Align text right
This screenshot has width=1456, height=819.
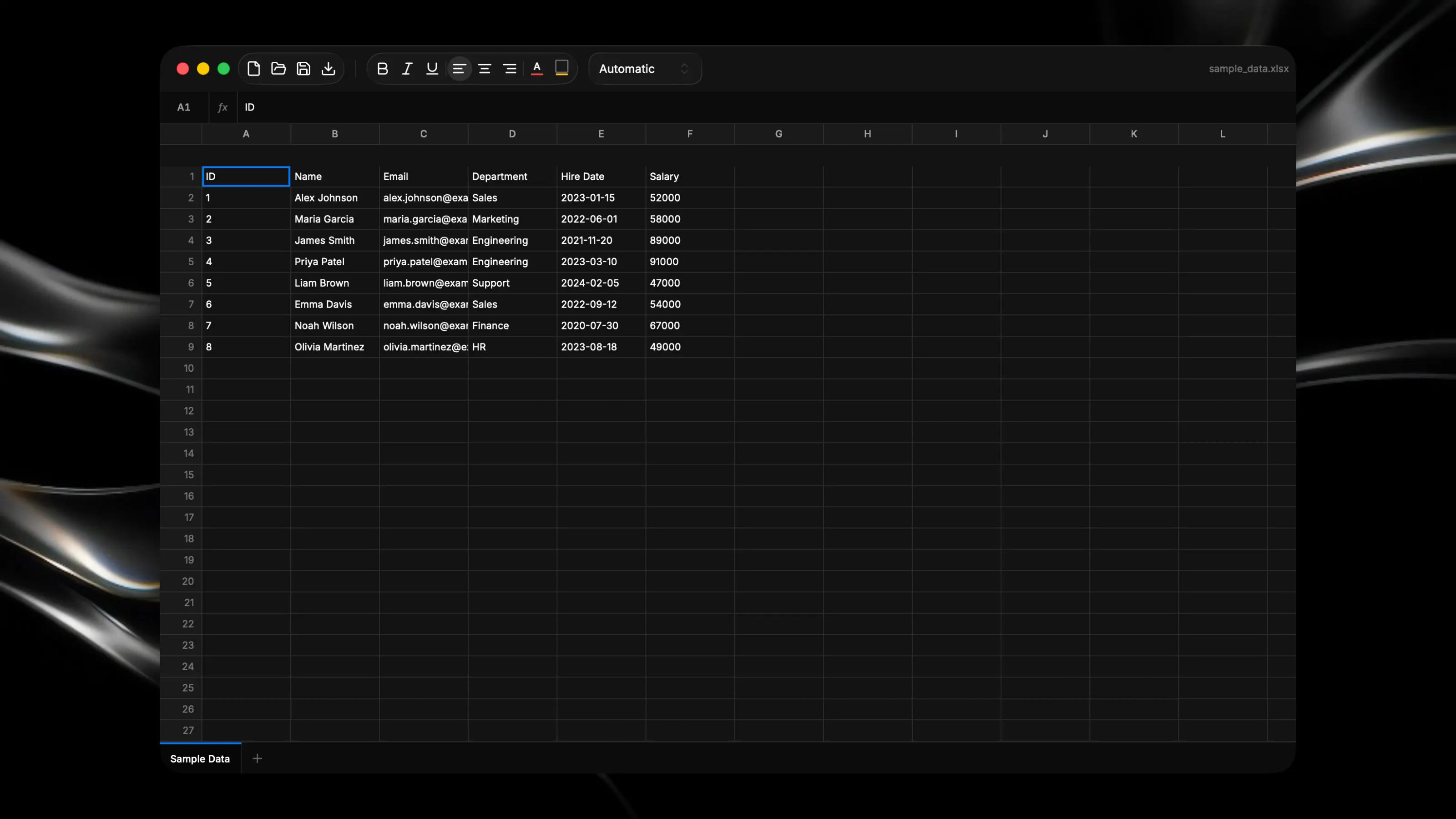509,68
